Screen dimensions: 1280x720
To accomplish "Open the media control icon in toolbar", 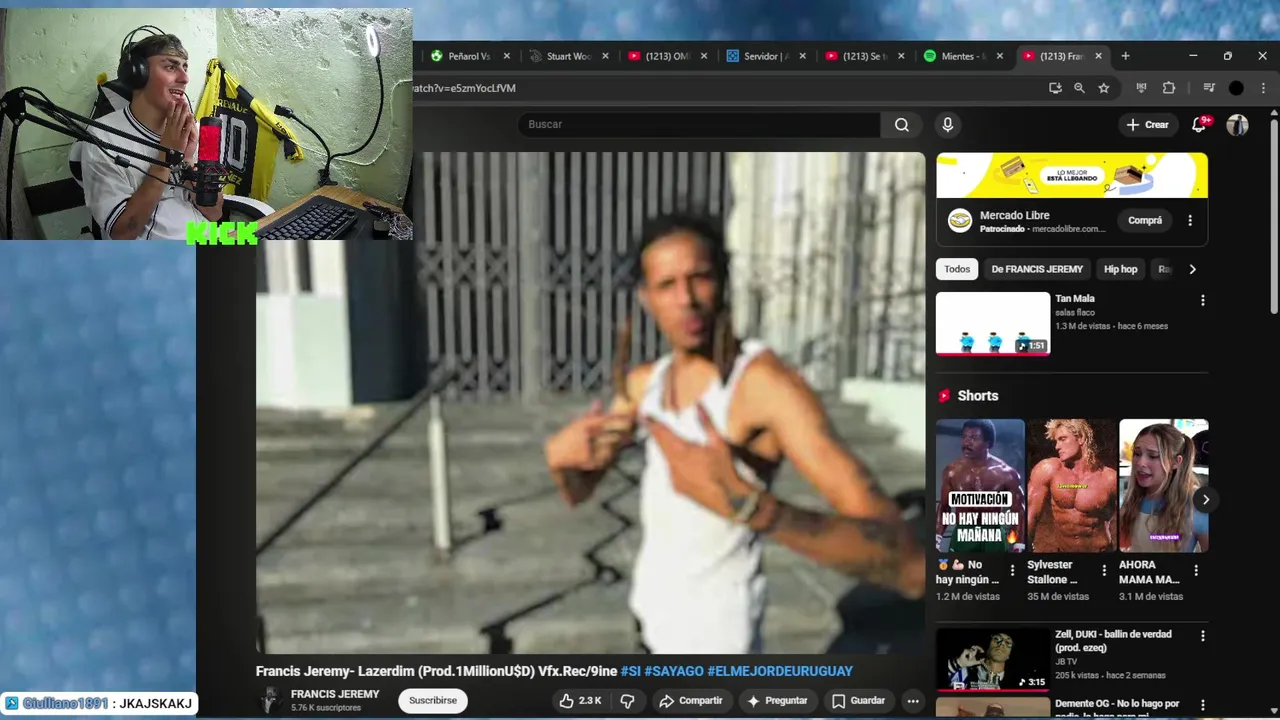I will (1209, 88).
